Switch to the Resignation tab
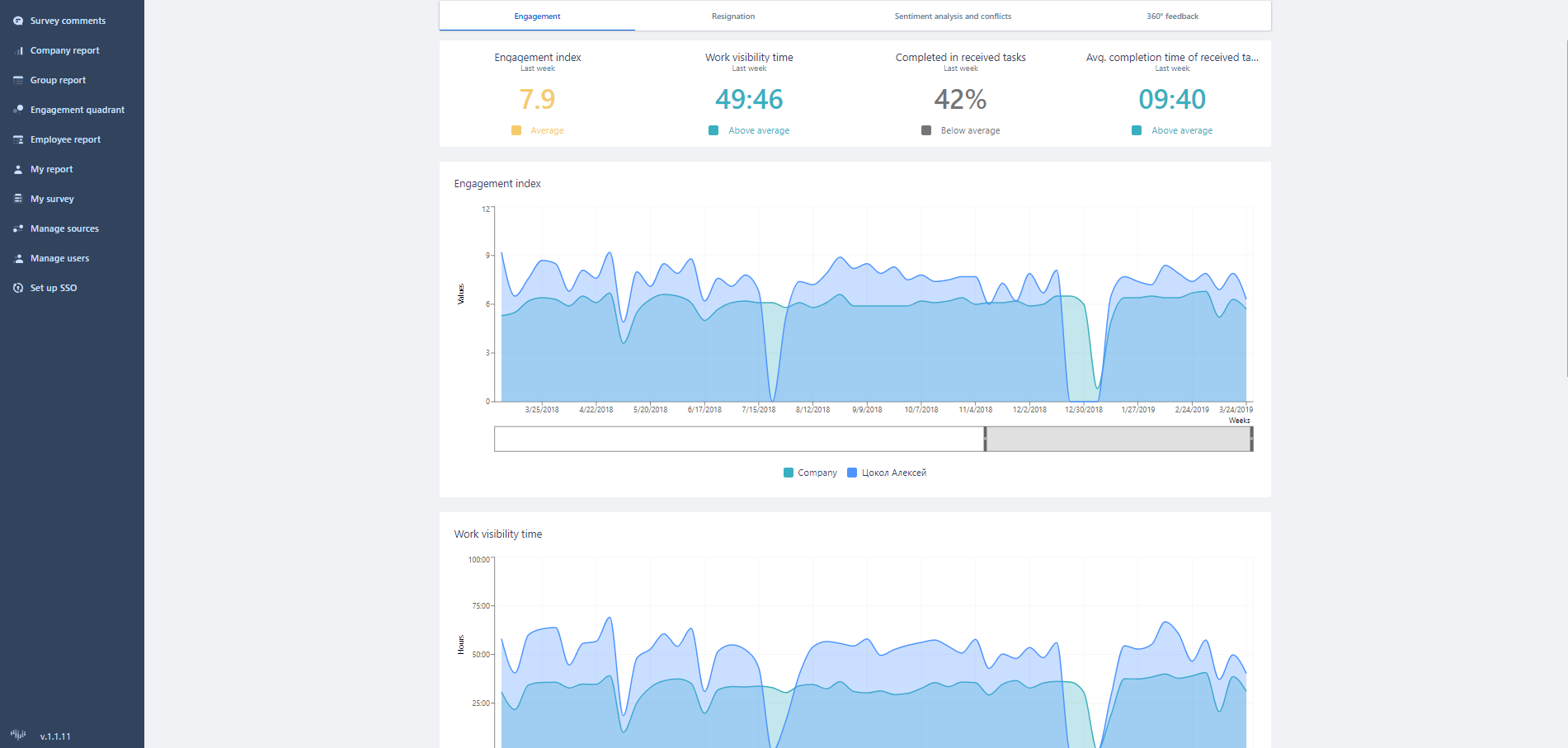 [732, 16]
